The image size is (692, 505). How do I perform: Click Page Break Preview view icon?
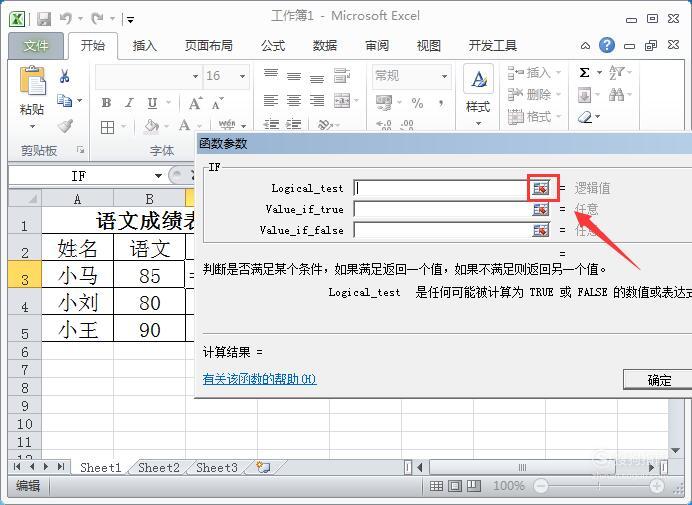pos(474,486)
